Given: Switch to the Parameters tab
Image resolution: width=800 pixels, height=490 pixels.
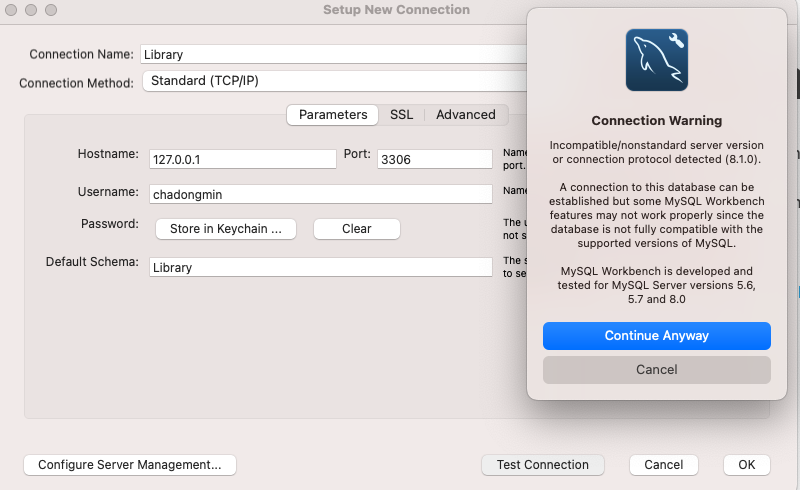Looking at the screenshot, I should point(333,115).
